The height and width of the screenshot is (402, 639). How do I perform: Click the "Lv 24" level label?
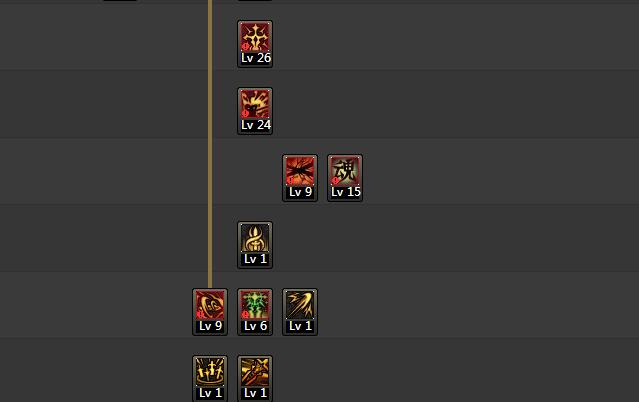[256, 125]
